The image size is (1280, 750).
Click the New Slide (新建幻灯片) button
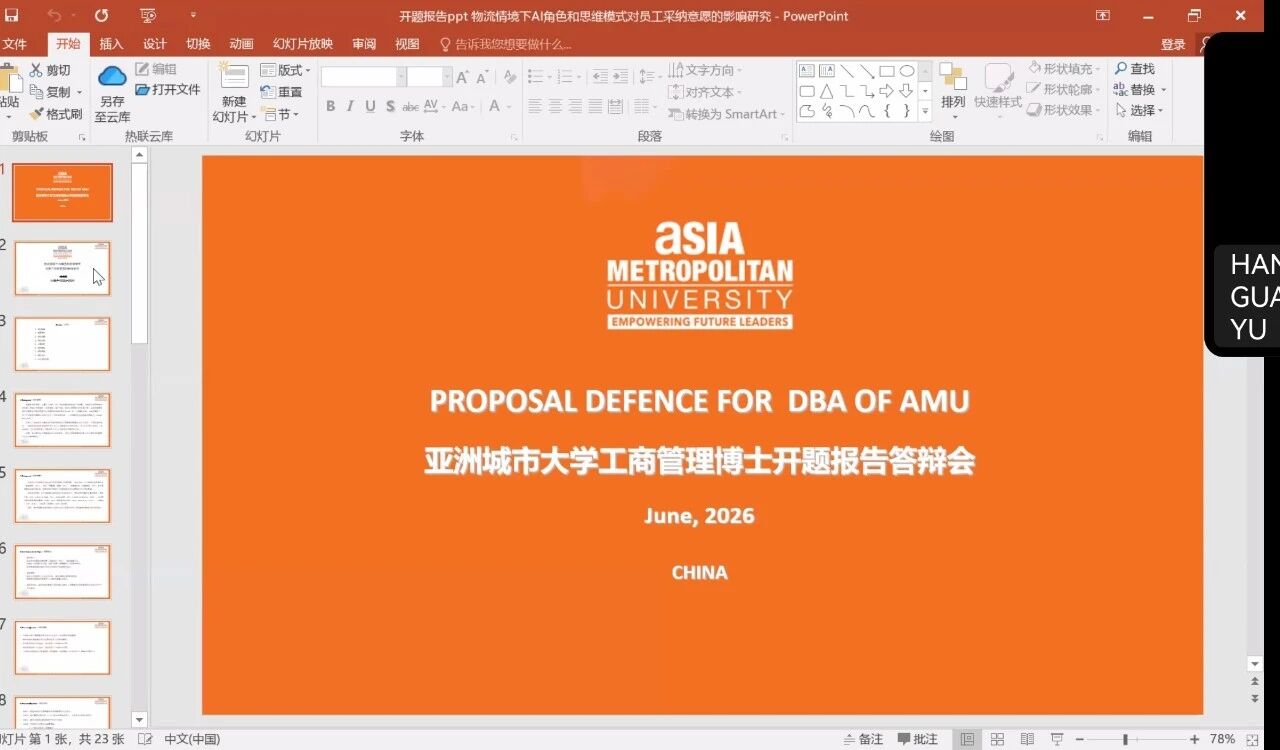(234, 93)
